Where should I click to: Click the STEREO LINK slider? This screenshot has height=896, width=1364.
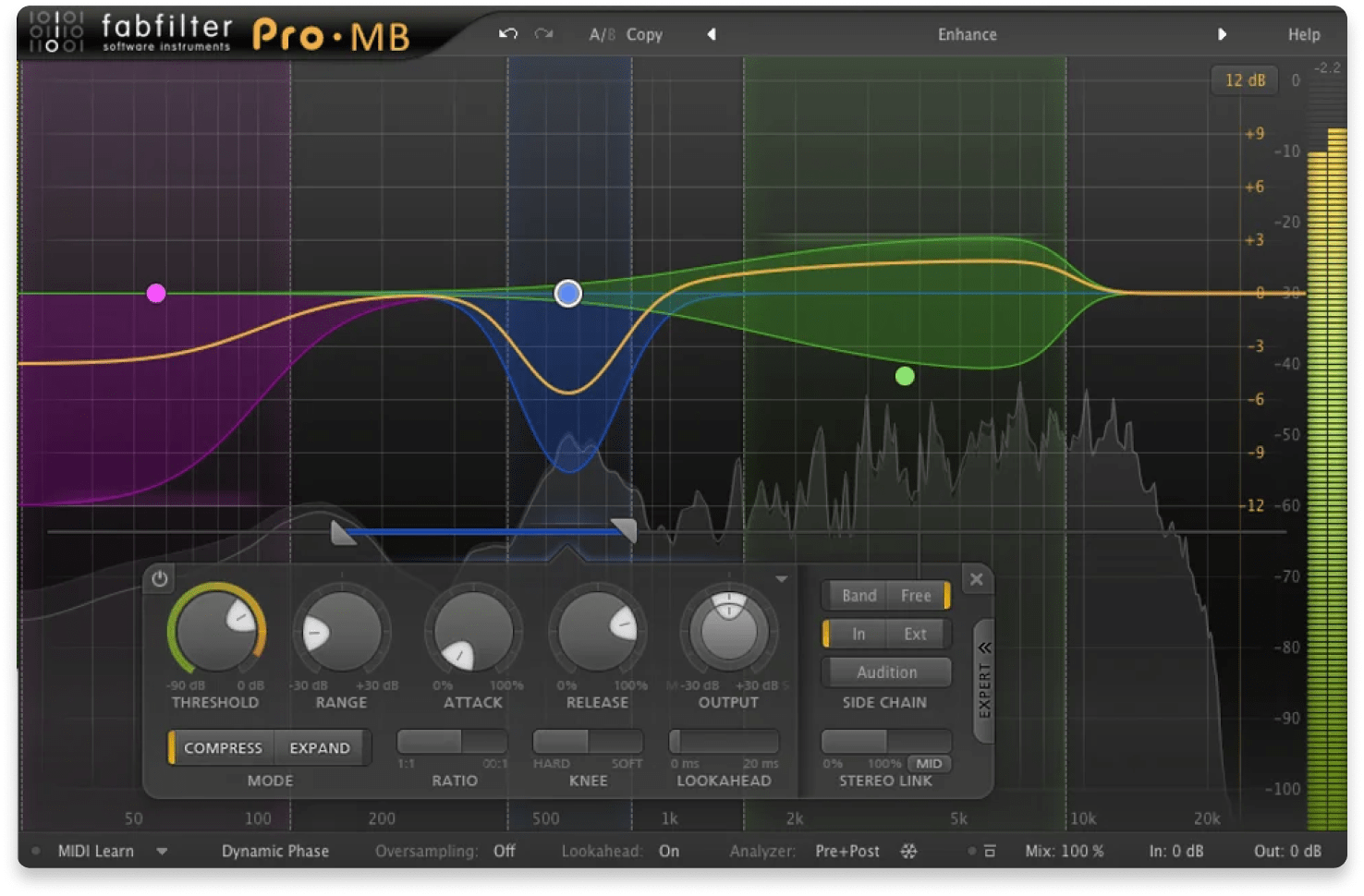click(885, 742)
